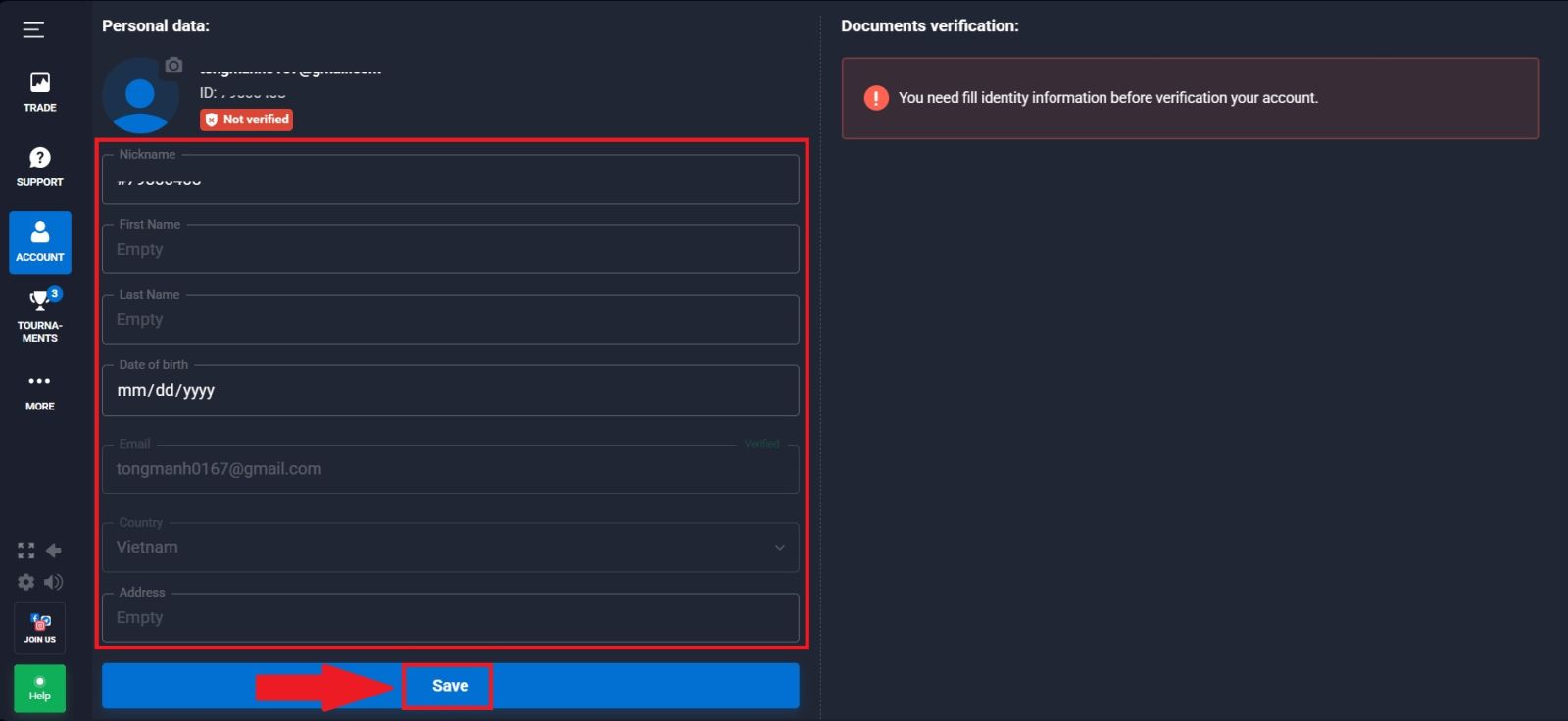Viewport: 1568px width, 721px height.
Task: Click the left arrow collapse icon
Action: 54,551
